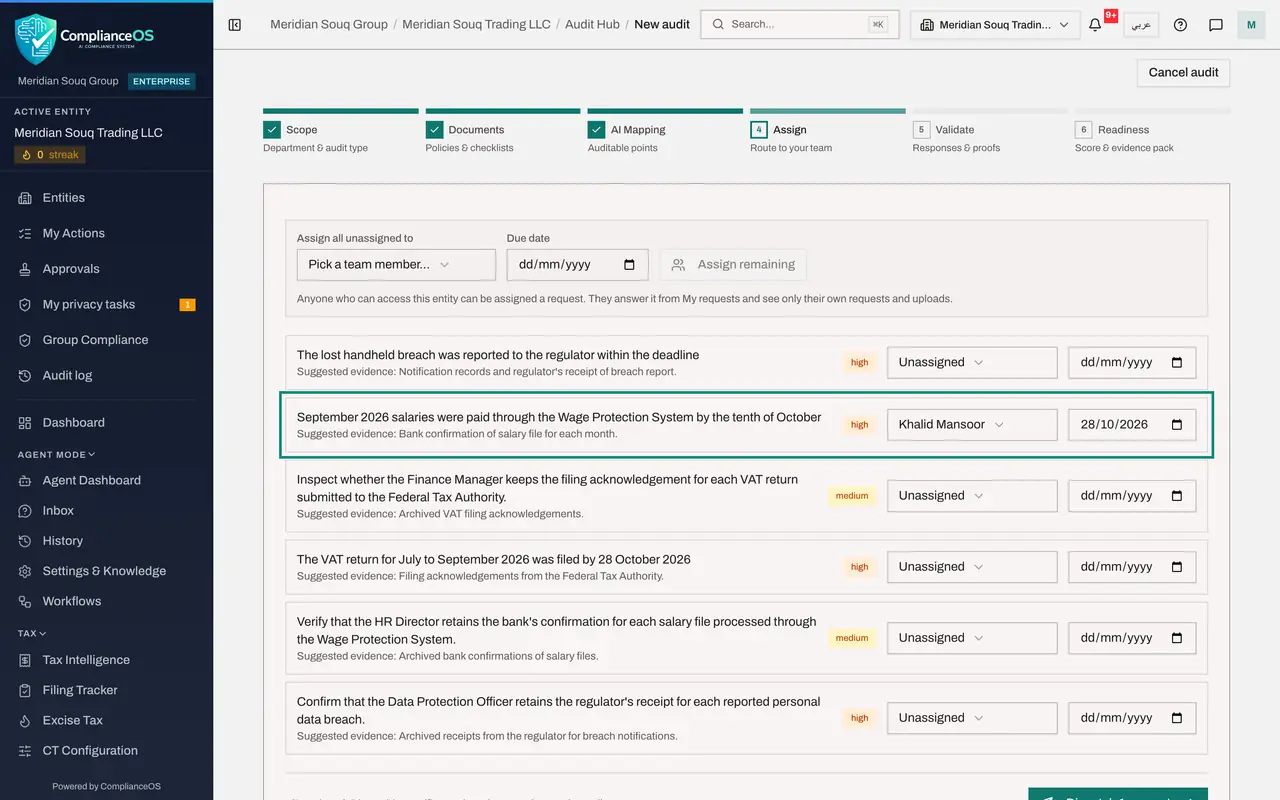Open assignee dropdown for Finance Manager VAT row
This screenshot has height=800, width=1280.
coord(972,495)
